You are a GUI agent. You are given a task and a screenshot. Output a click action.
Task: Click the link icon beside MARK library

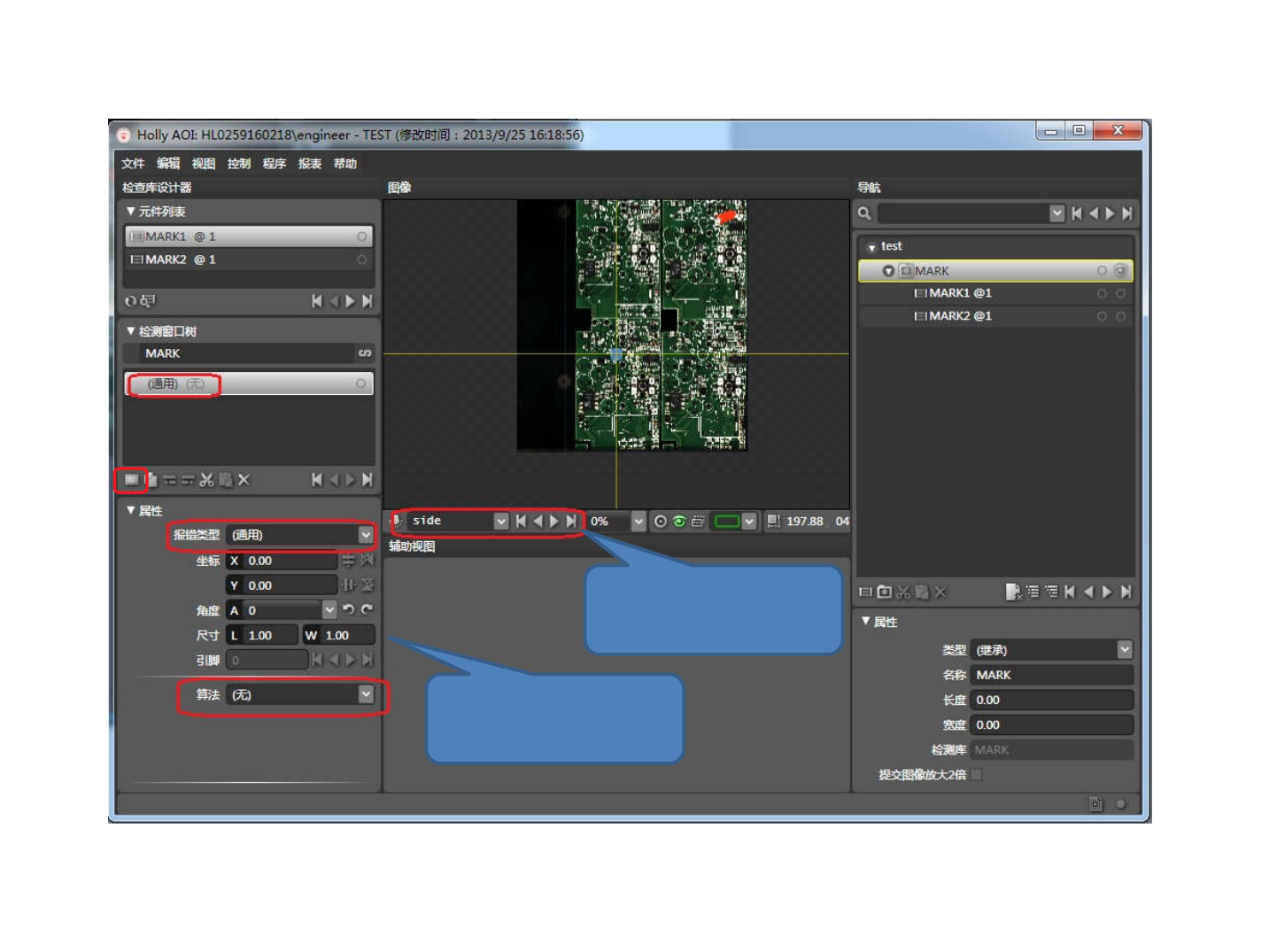(364, 353)
